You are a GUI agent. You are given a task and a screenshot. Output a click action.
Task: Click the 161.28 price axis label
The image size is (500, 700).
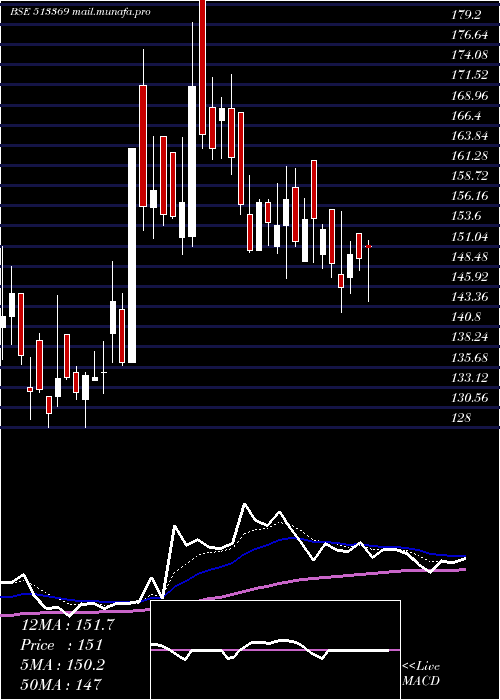click(469, 156)
